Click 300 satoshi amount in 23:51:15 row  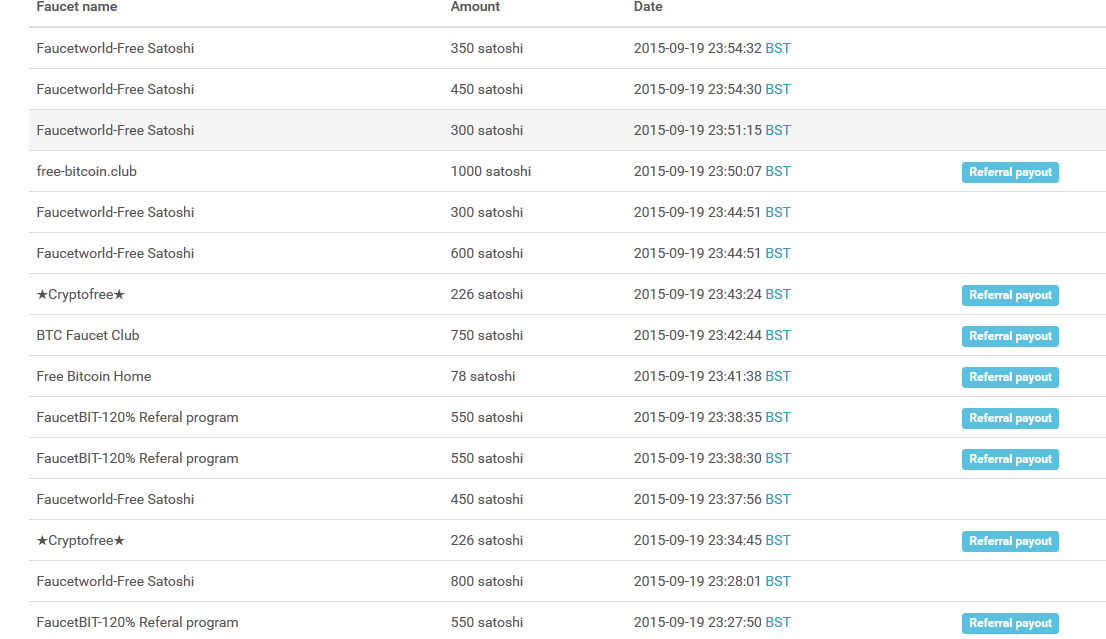coord(487,130)
